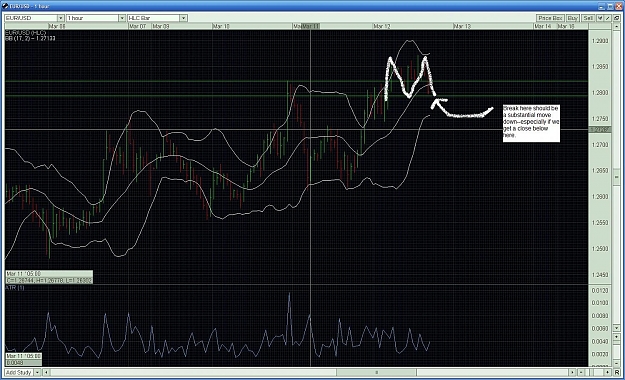625x380 pixels.
Task: Click horizontal scrollbar left arrow
Action: point(46,372)
